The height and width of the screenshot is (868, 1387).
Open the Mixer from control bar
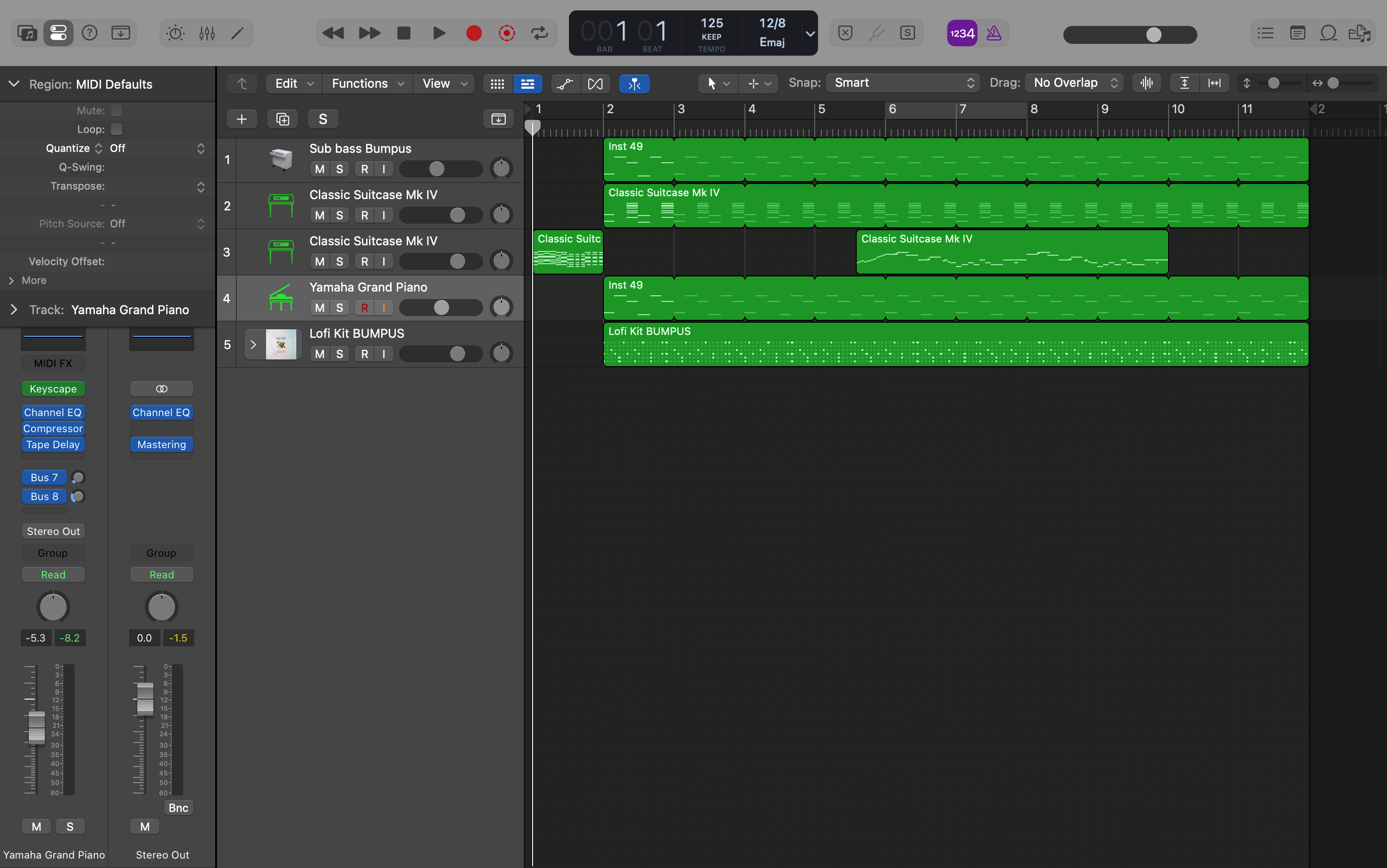(207, 33)
